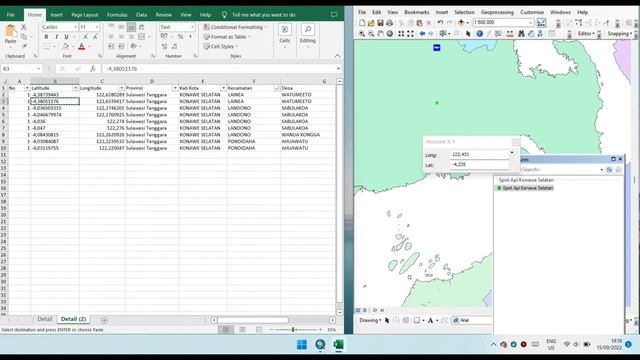Switch to the Excel Insert tab
Image resolution: width=640 pixels, height=360 pixels.
(x=56, y=15)
